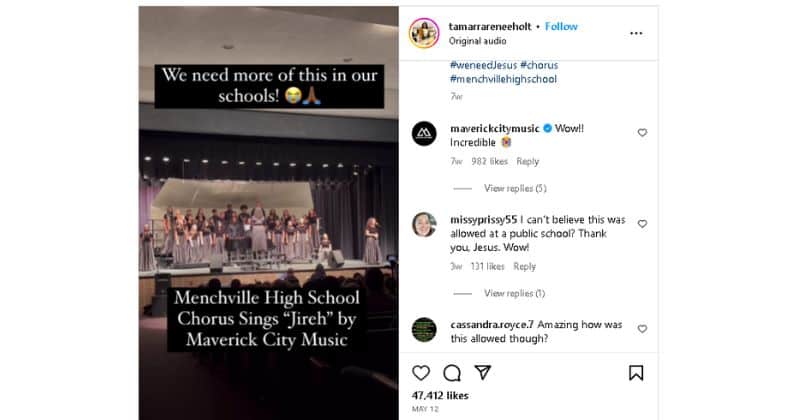Open maverickcitymusic's profile avatar
800x420 pixels.
pyautogui.click(x=424, y=134)
